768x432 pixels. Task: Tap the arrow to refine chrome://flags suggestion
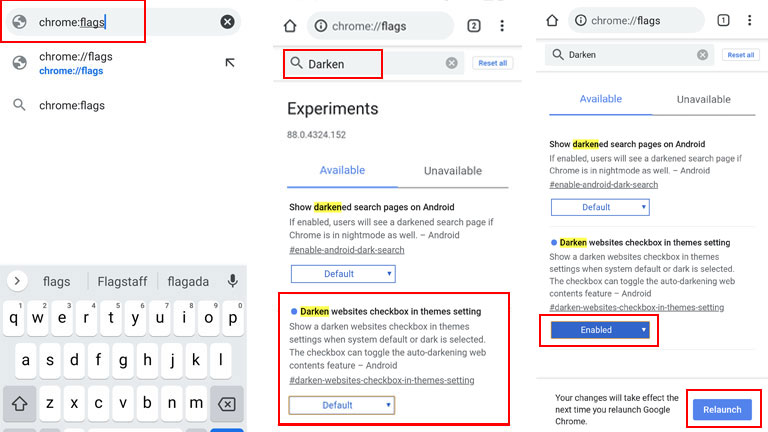click(230, 63)
